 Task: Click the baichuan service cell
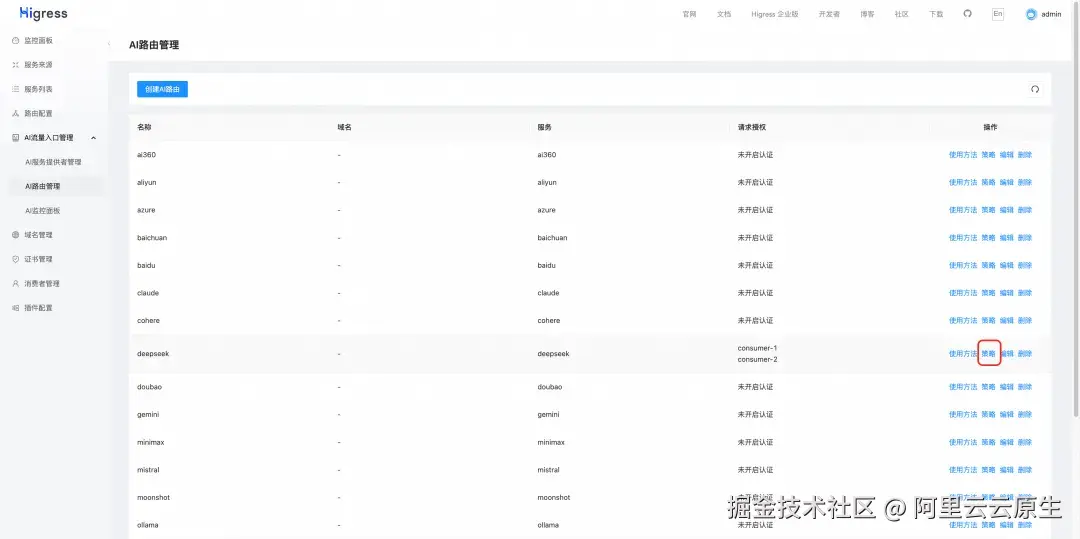point(552,237)
